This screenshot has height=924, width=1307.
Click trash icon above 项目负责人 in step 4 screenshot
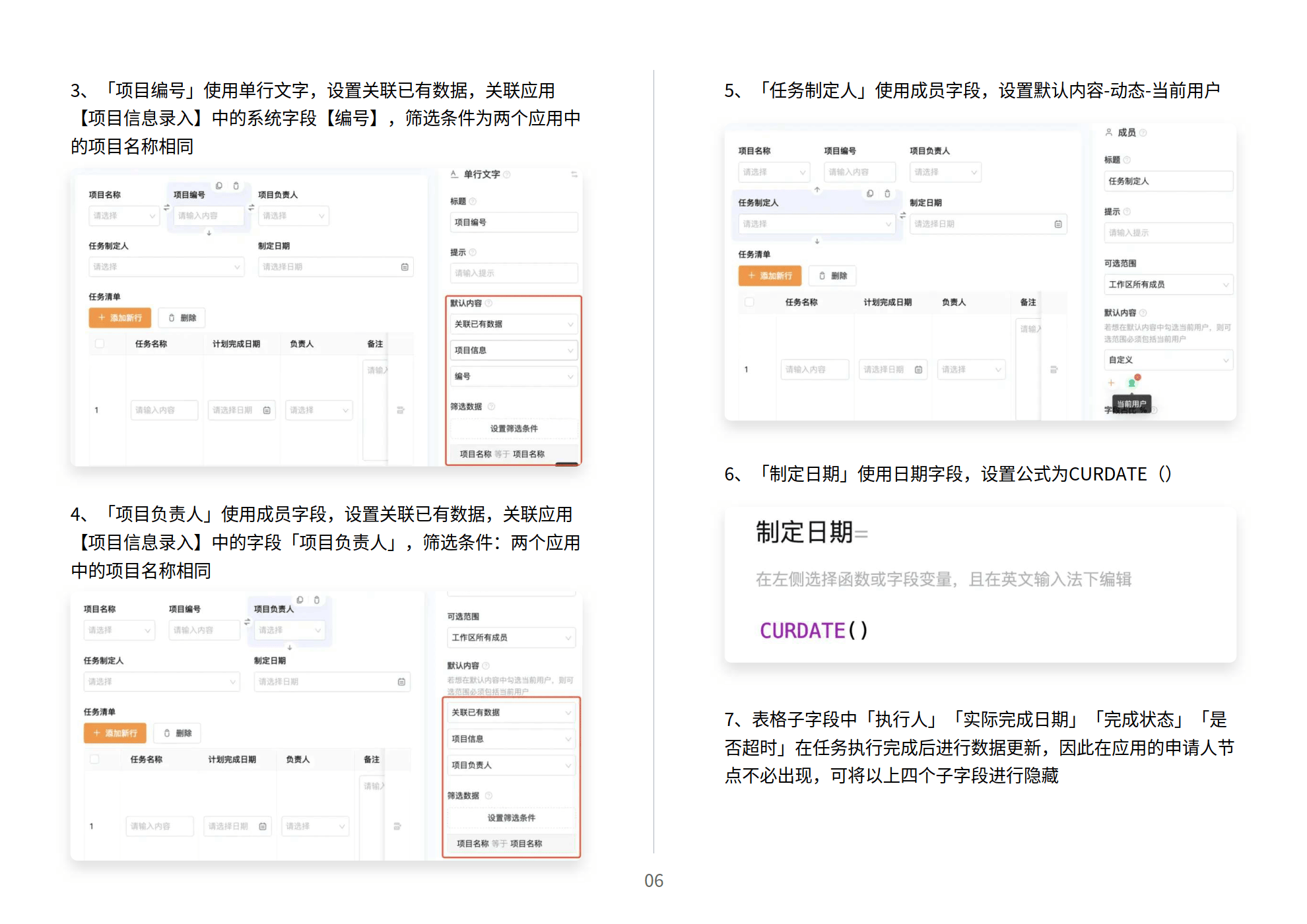coord(317,600)
